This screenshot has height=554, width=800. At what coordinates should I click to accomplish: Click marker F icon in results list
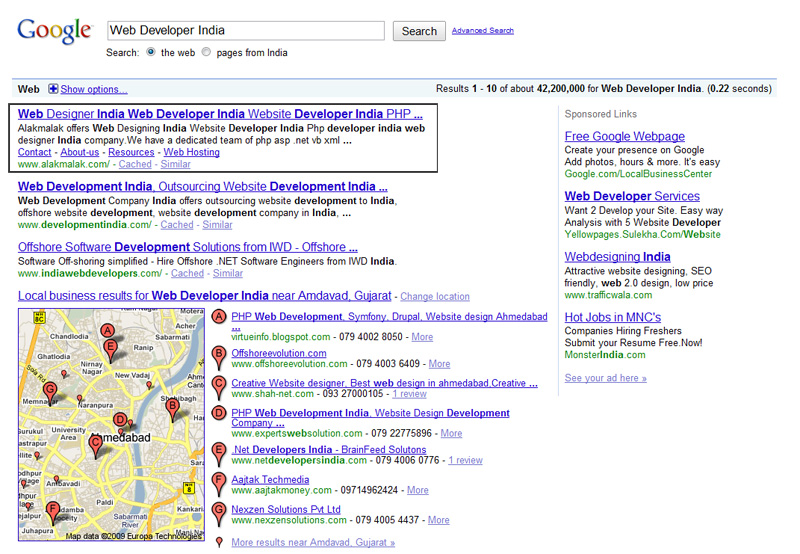[x=218, y=484]
